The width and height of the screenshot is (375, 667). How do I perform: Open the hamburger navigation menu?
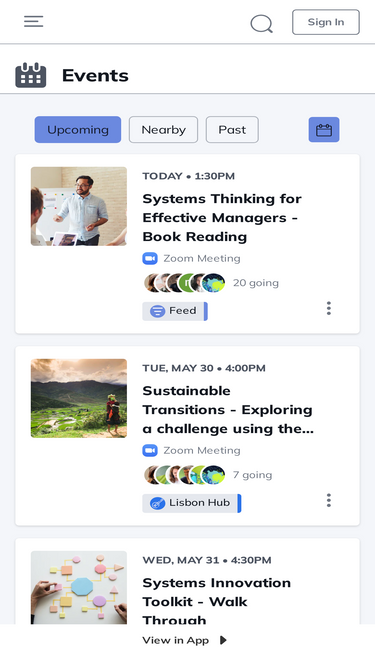34,22
